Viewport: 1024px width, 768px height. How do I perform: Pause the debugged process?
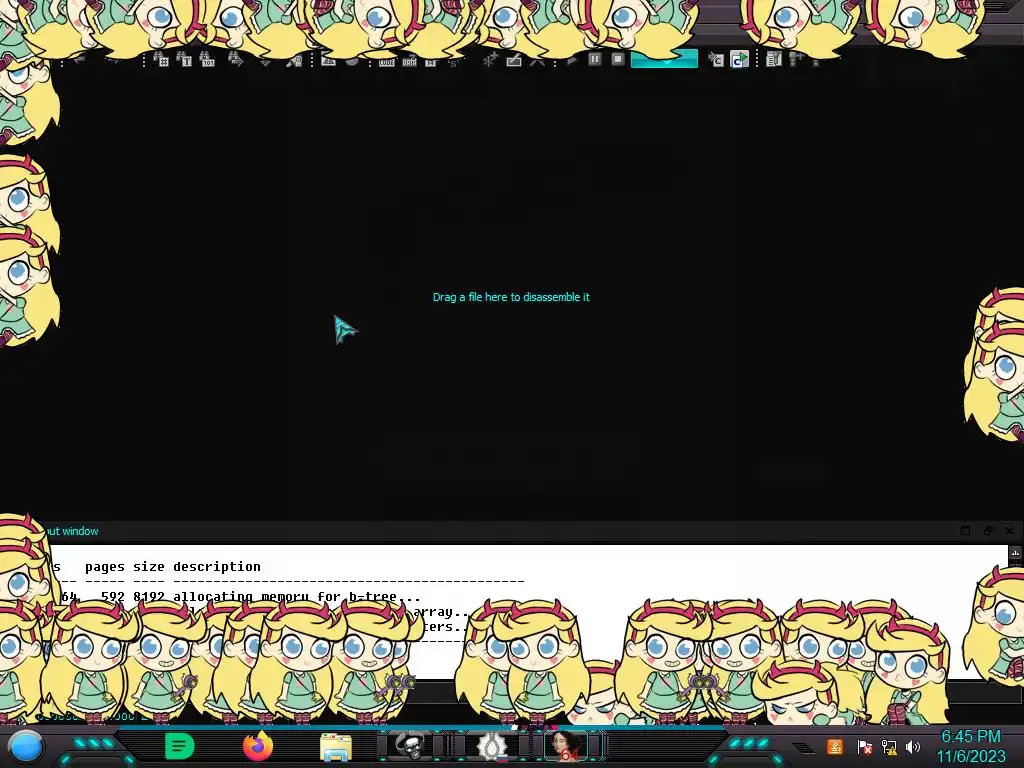coord(594,59)
